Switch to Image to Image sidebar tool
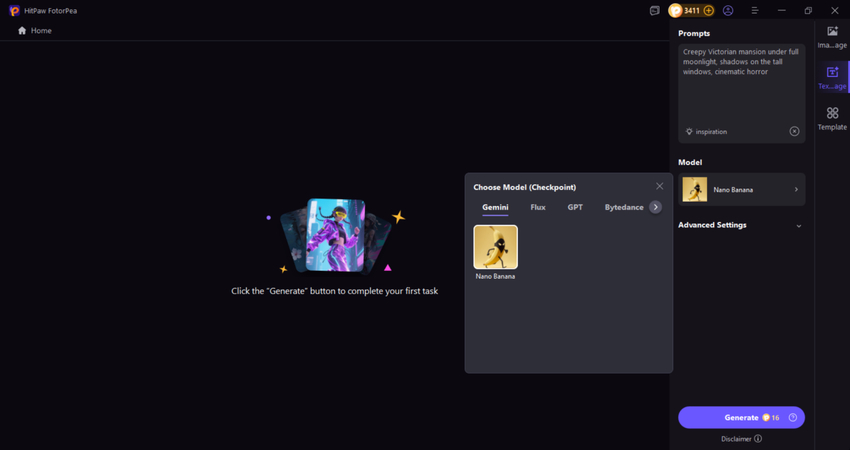 pyautogui.click(x=832, y=37)
